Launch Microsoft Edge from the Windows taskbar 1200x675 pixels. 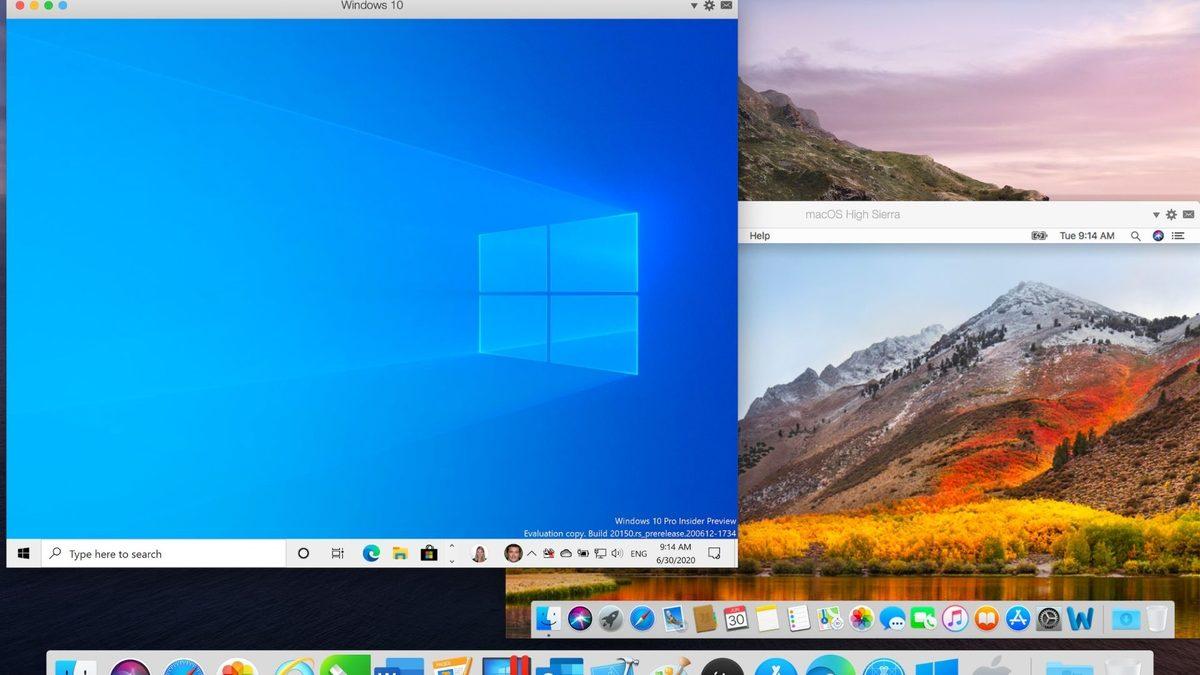[x=371, y=553]
